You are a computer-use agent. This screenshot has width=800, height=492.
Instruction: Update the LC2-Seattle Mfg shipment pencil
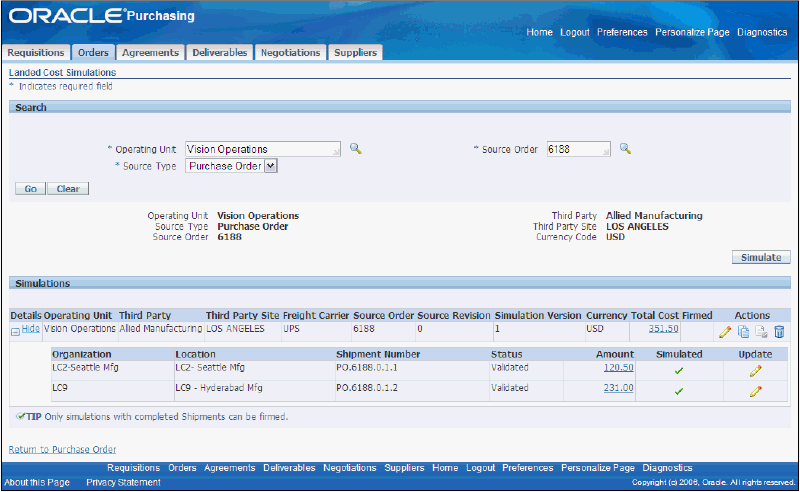pos(756,371)
